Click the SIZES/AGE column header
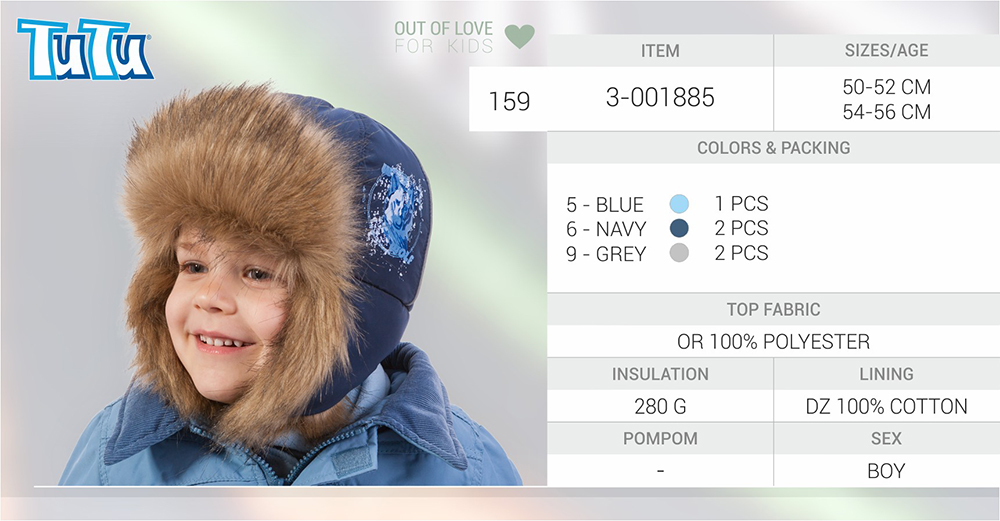Screen dimensions: 1000x521 [x=886, y=50]
